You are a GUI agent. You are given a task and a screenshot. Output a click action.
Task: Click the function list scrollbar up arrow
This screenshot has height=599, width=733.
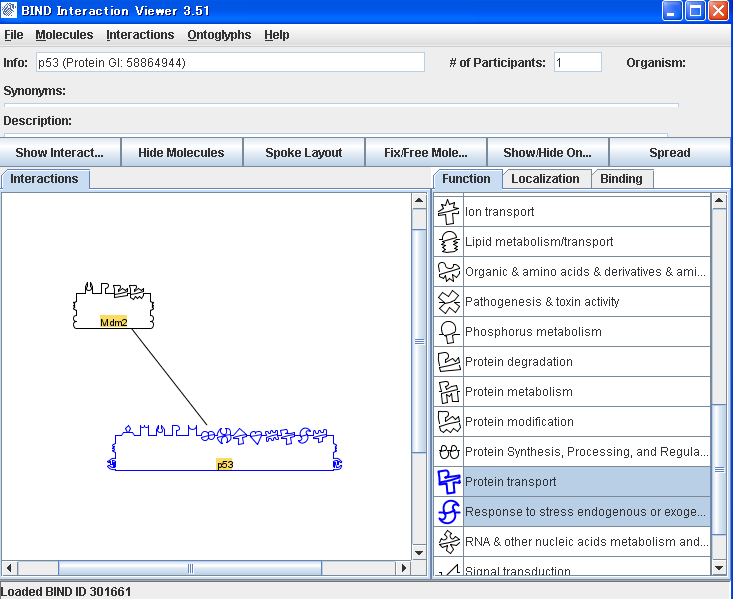point(719,201)
